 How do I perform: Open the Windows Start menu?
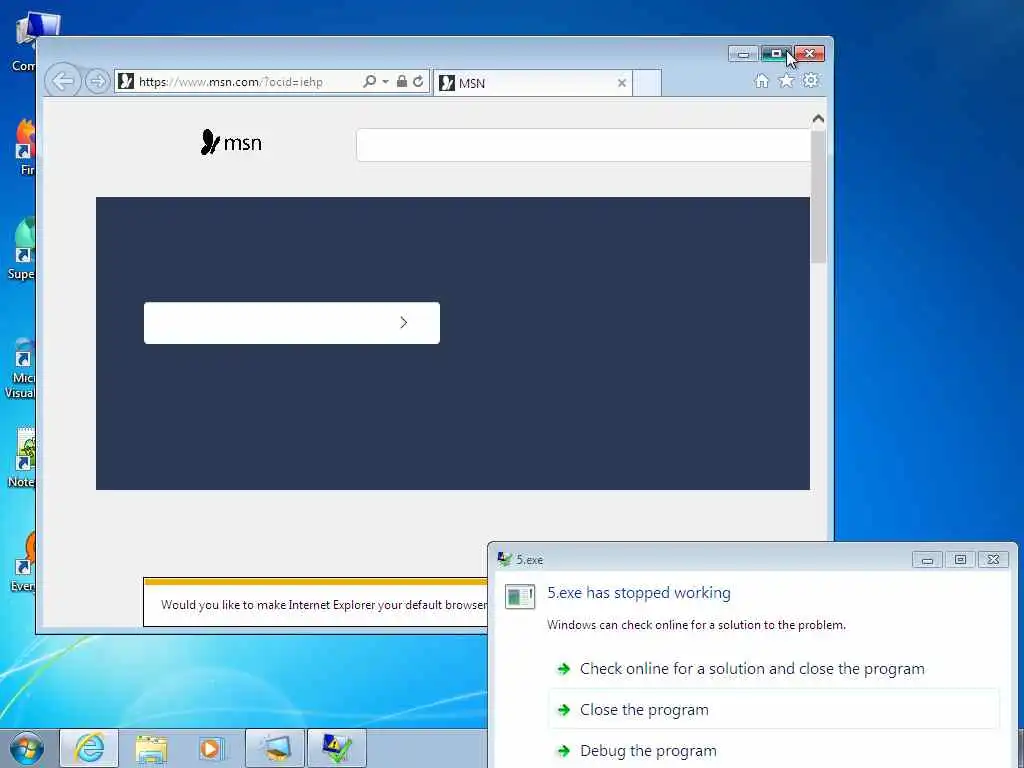pos(26,748)
